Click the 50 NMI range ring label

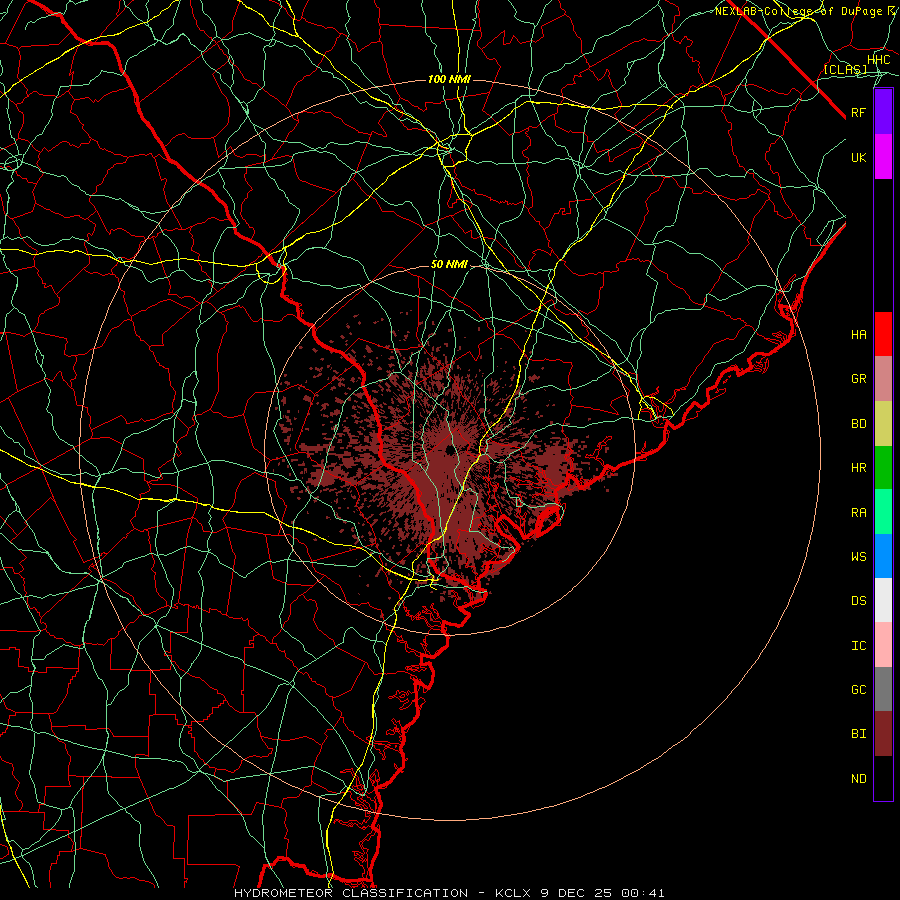pyautogui.click(x=449, y=264)
